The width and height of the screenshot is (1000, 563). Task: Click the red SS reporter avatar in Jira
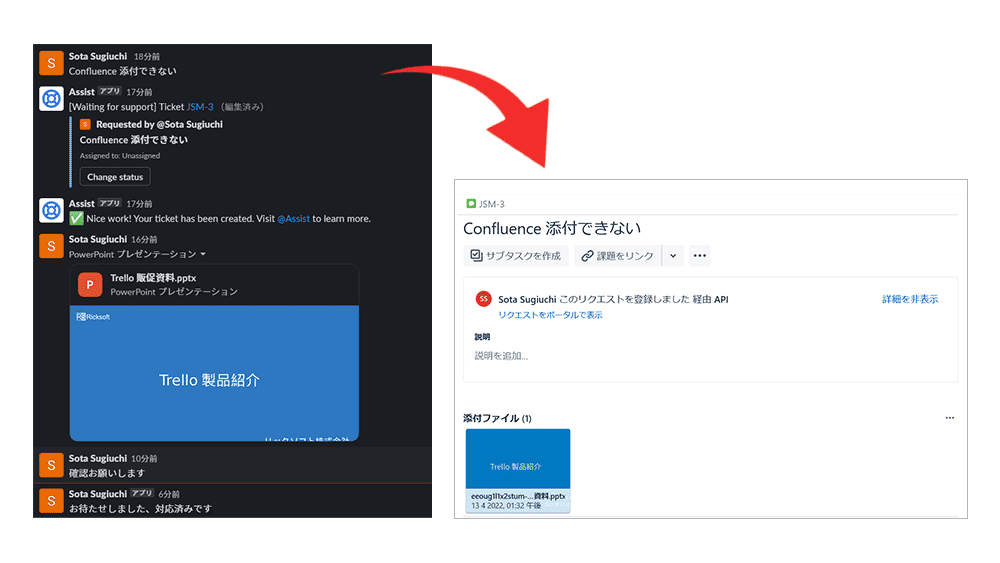pos(483,298)
